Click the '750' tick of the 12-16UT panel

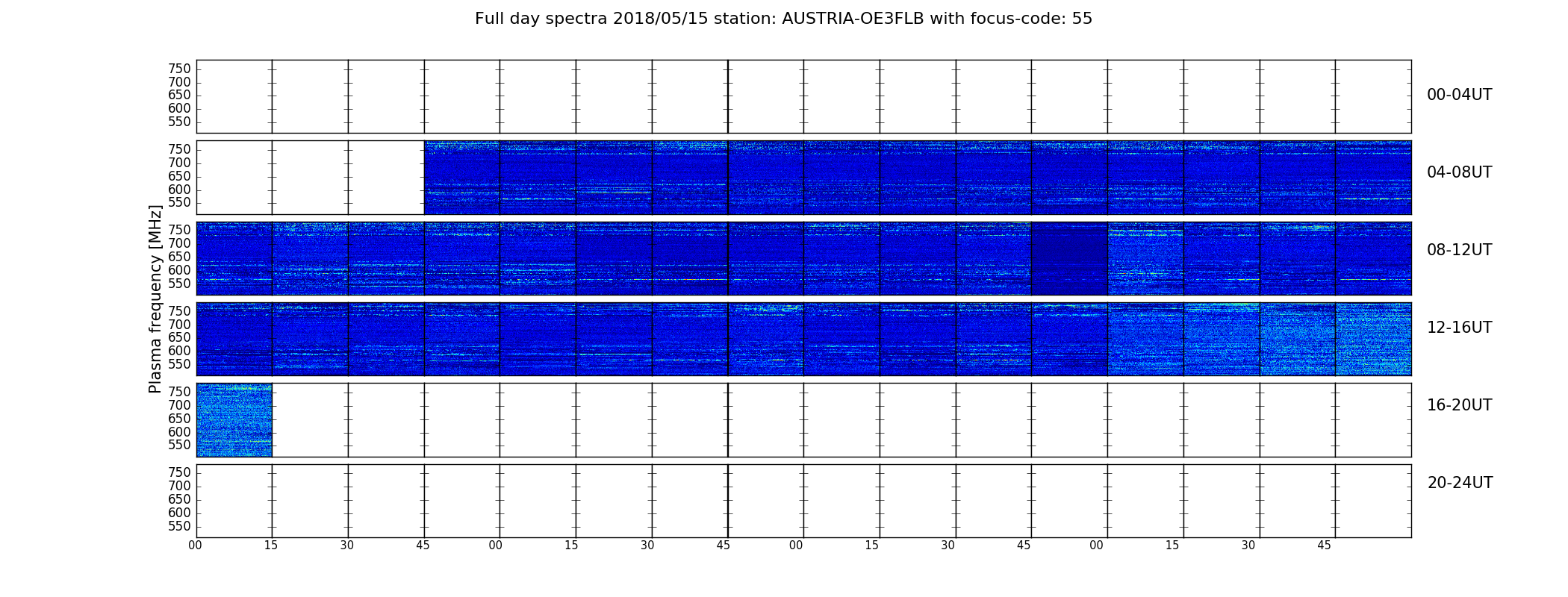pyautogui.click(x=179, y=311)
